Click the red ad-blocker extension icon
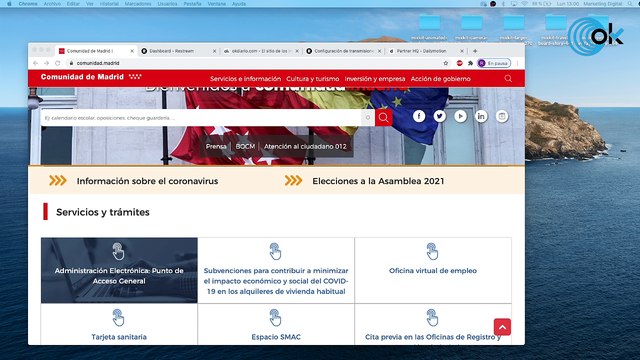The width and height of the screenshot is (640, 360). (x=460, y=63)
